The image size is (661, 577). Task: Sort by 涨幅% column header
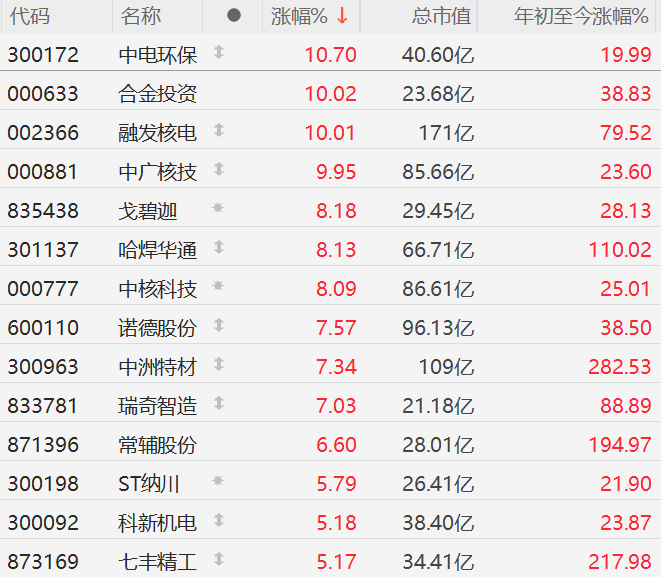tap(299, 16)
